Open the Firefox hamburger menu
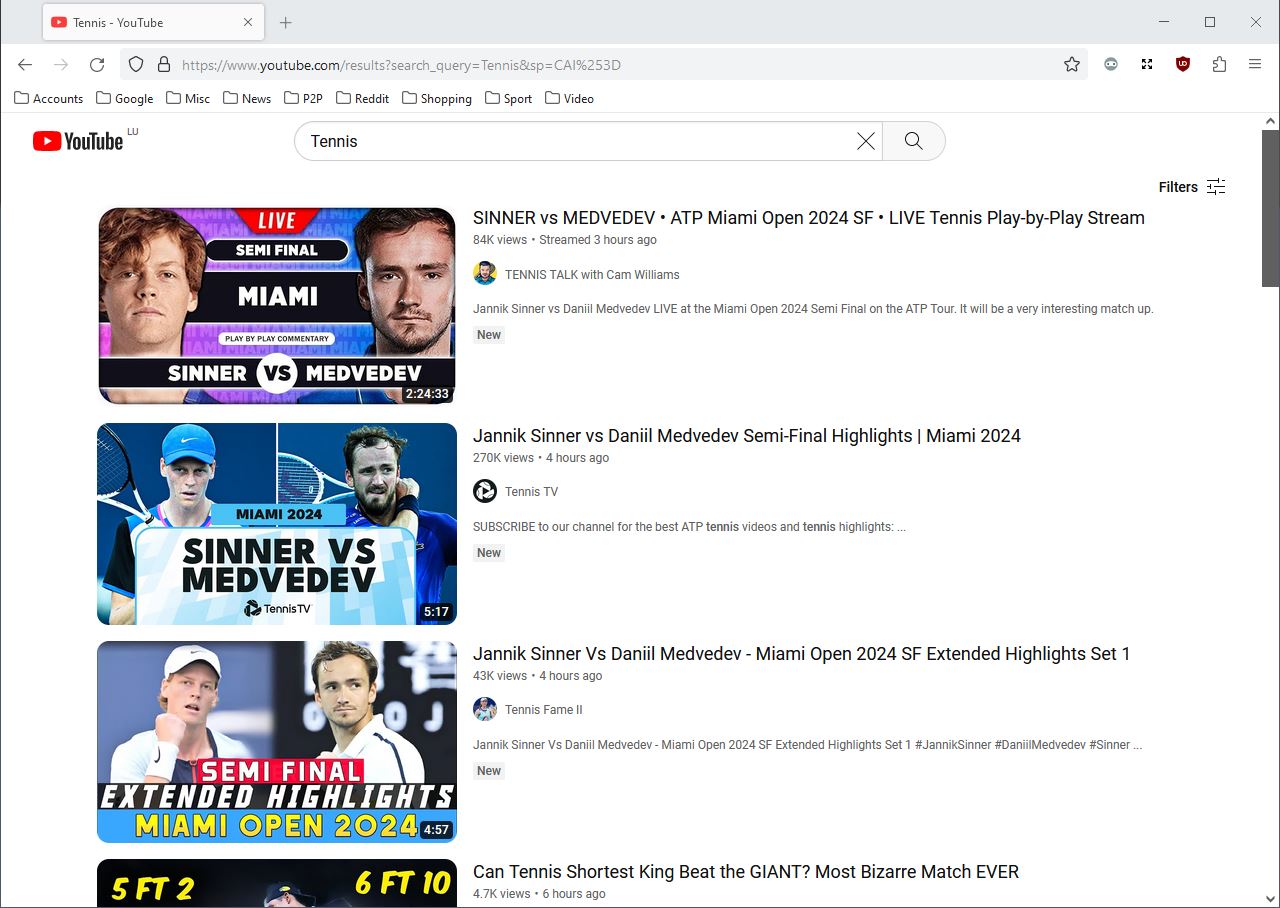1280x908 pixels. coord(1255,65)
